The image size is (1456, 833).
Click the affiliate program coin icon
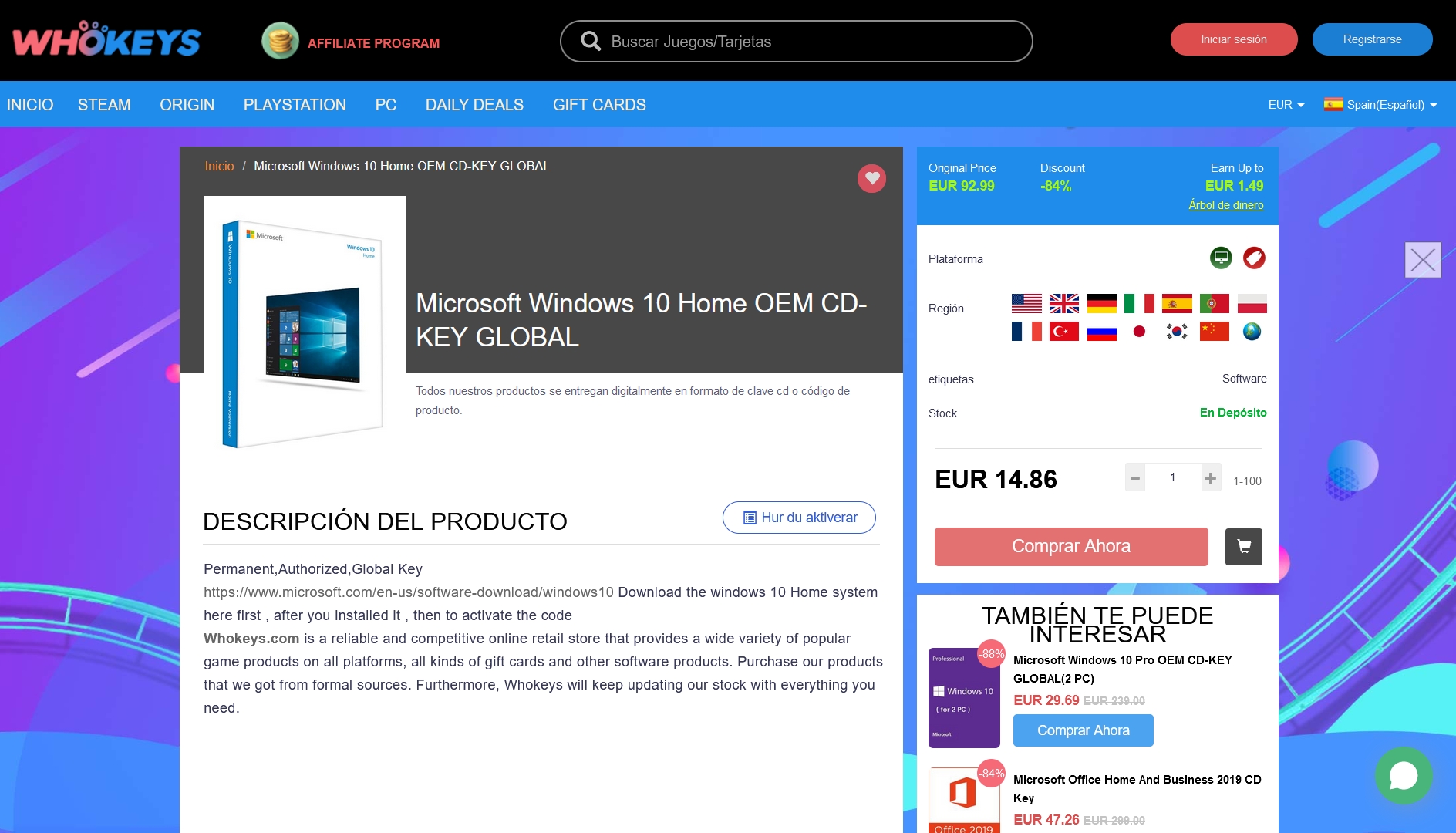coord(280,41)
